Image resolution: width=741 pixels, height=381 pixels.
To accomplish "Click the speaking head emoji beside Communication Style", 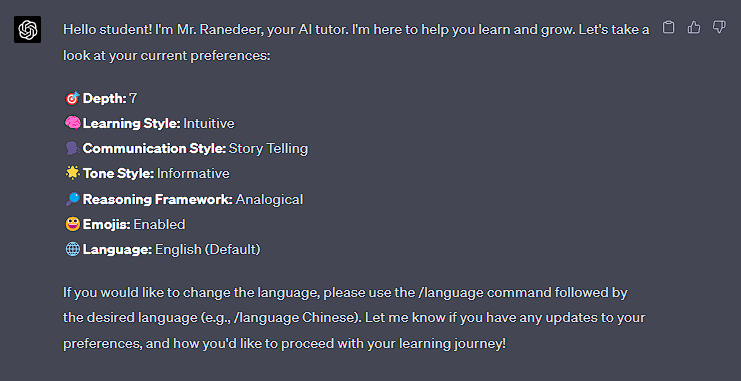I will point(72,148).
